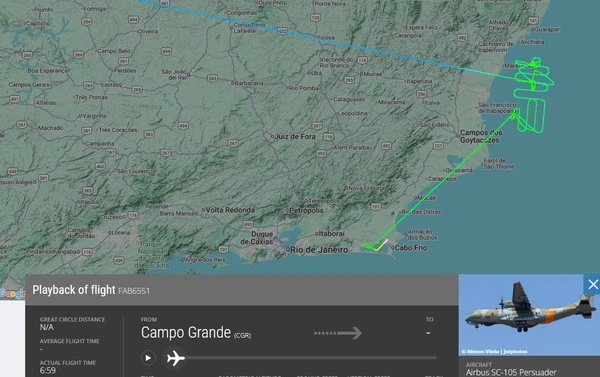Click the Itaperuna map label
Image resolution: width=600 pixels, height=377 pixels.
(x=419, y=81)
